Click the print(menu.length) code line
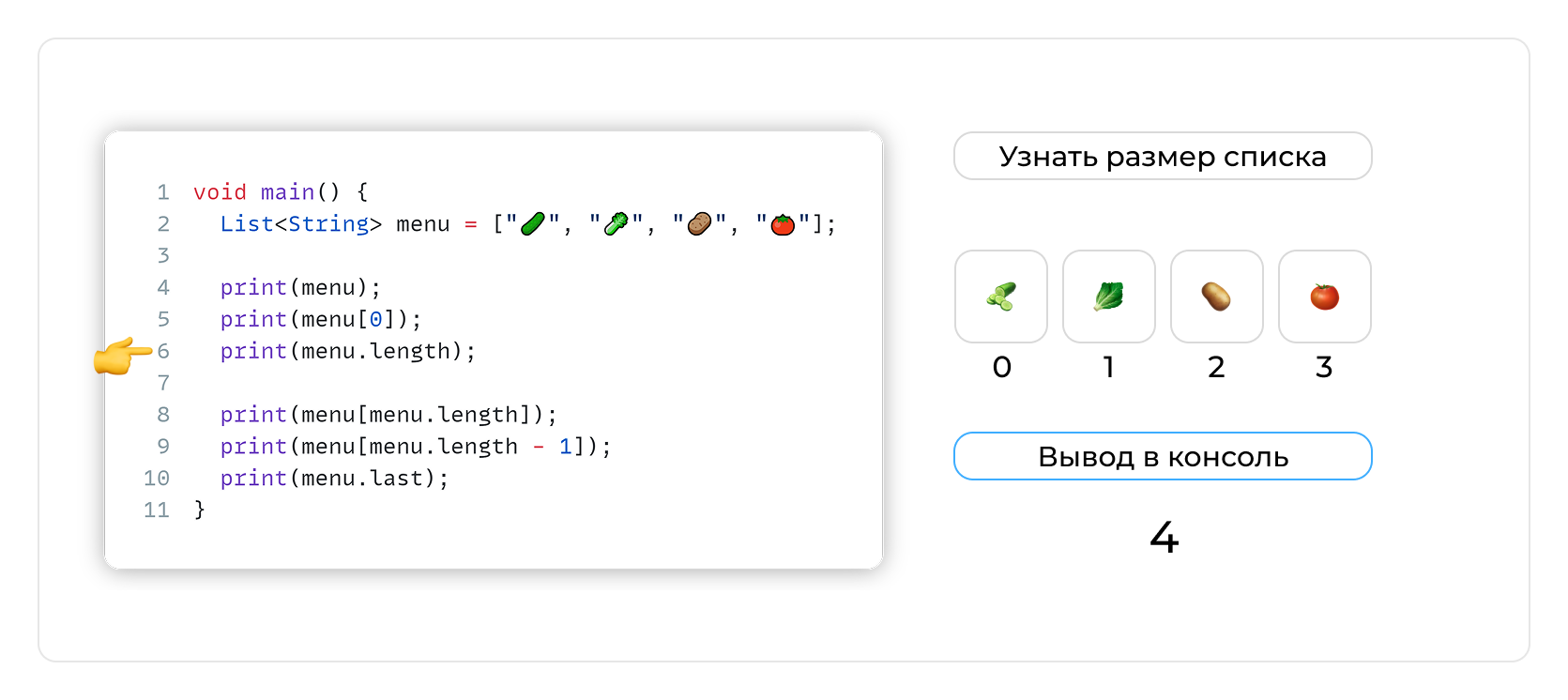1568x700 pixels. pos(348,351)
